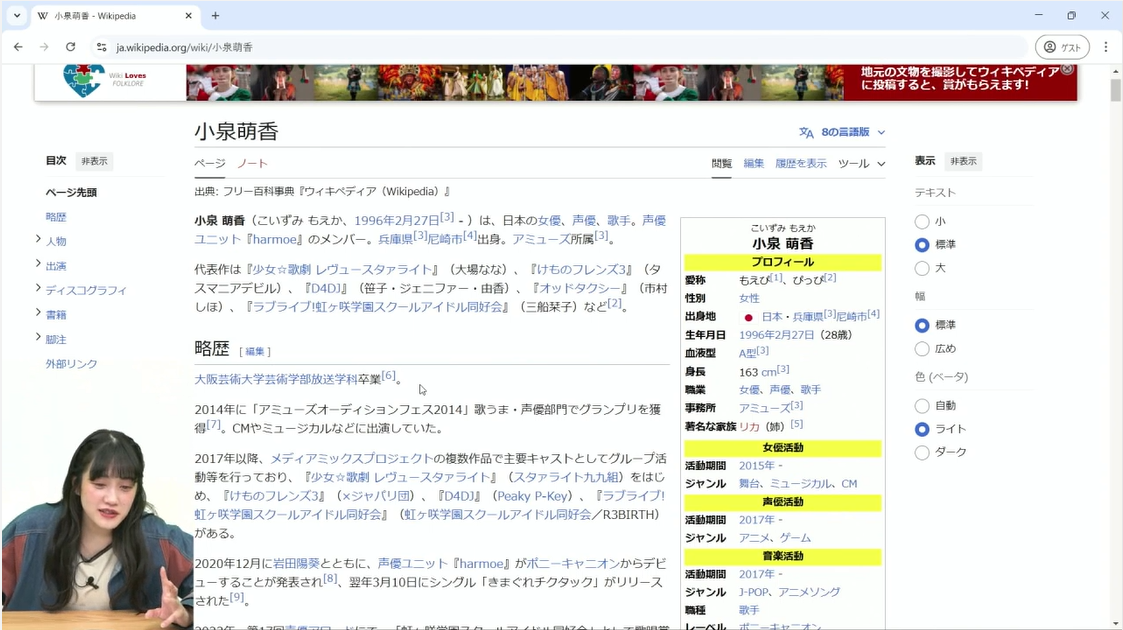The width and height of the screenshot is (1123, 630).
Task: Click the folklore photo banner image
Action: [514, 82]
